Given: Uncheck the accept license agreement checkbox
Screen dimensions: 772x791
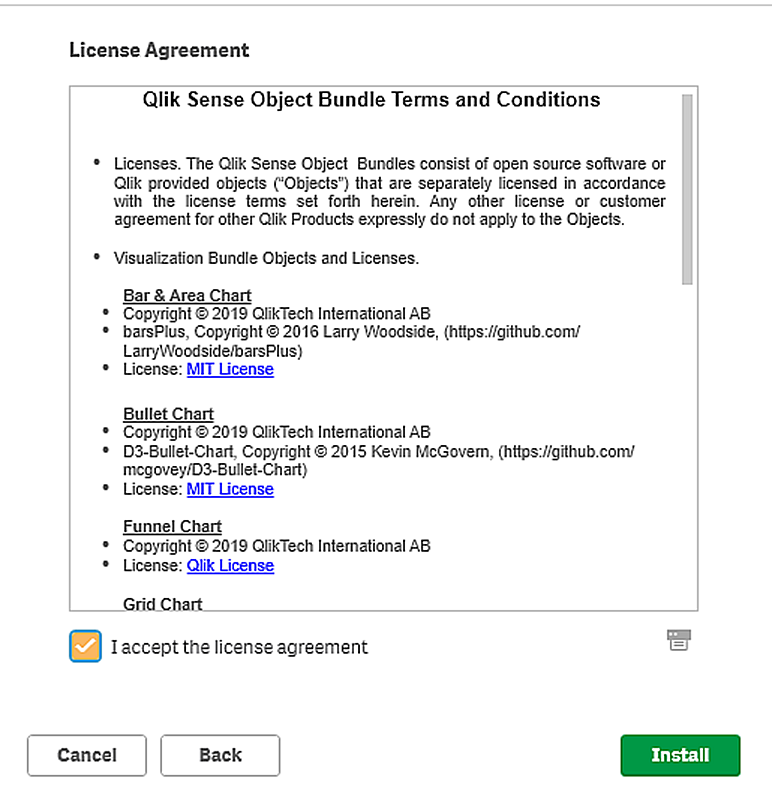Looking at the screenshot, I should click(85, 646).
